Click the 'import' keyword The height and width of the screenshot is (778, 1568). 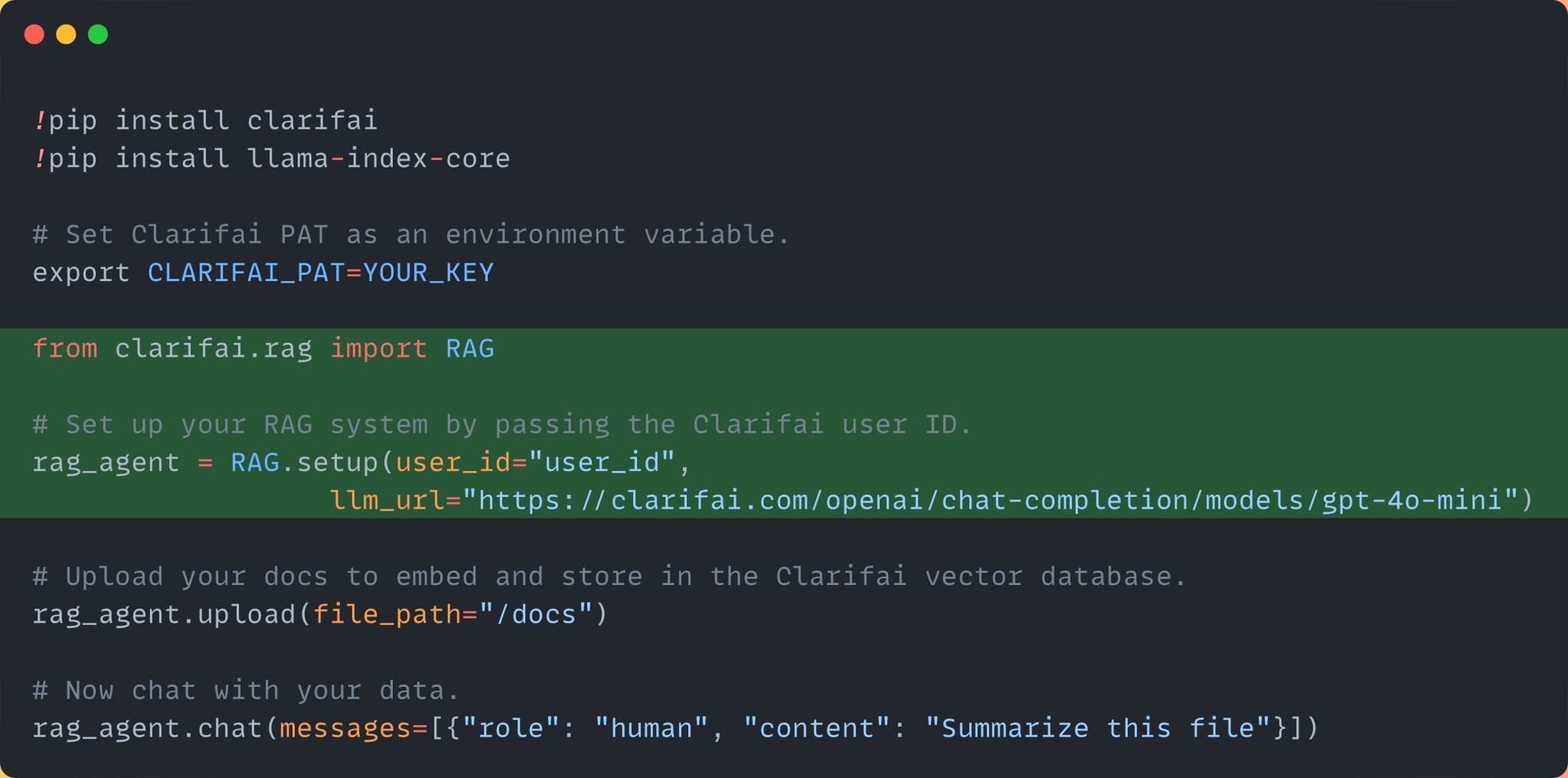(378, 349)
